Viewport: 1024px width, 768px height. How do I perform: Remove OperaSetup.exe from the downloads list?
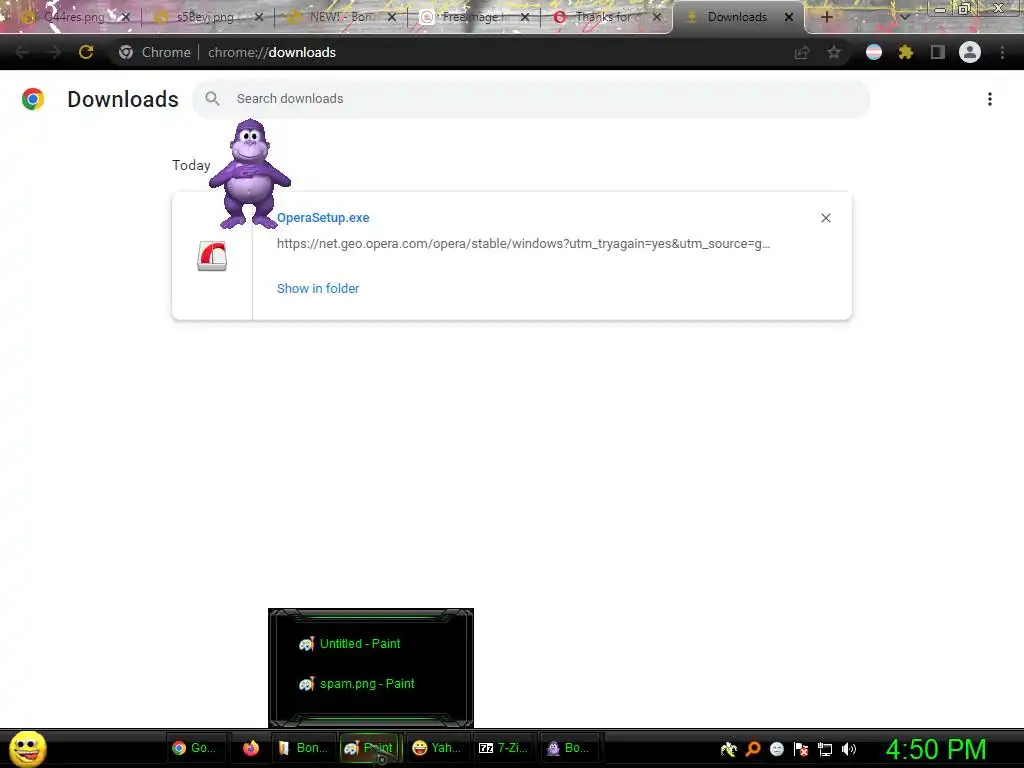pos(825,218)
